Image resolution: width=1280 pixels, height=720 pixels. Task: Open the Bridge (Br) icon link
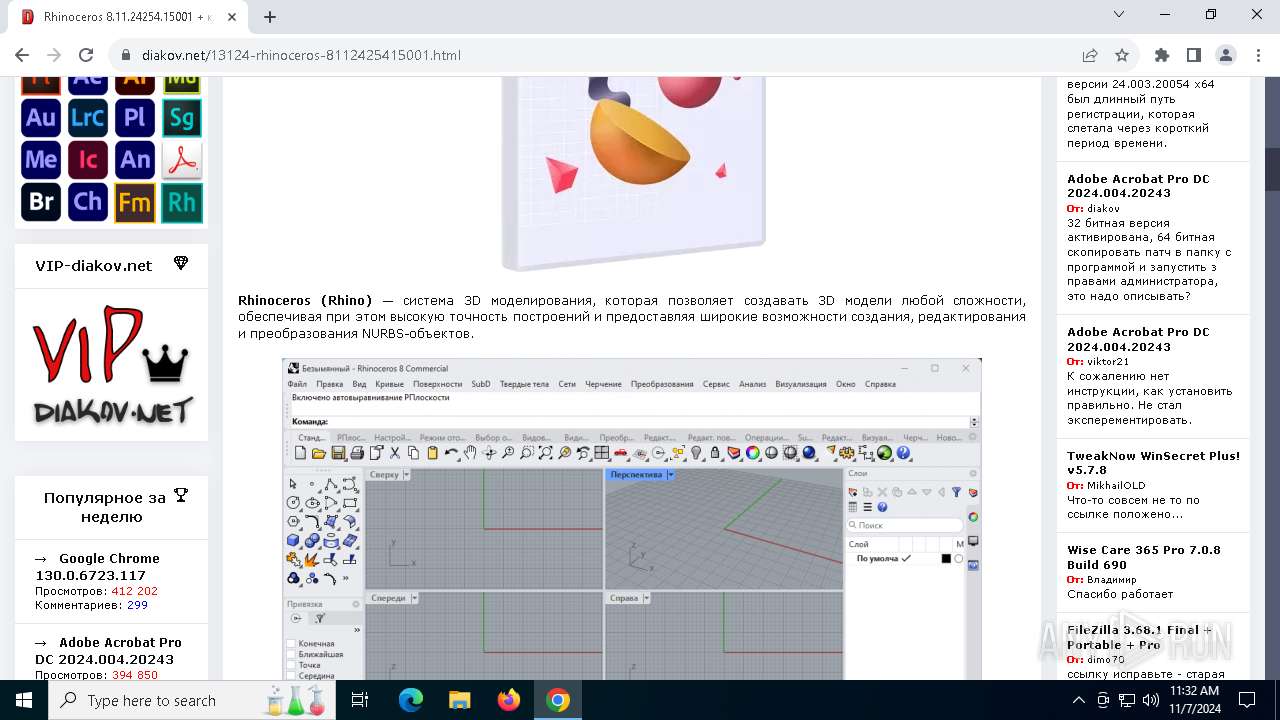click(41, 202)
